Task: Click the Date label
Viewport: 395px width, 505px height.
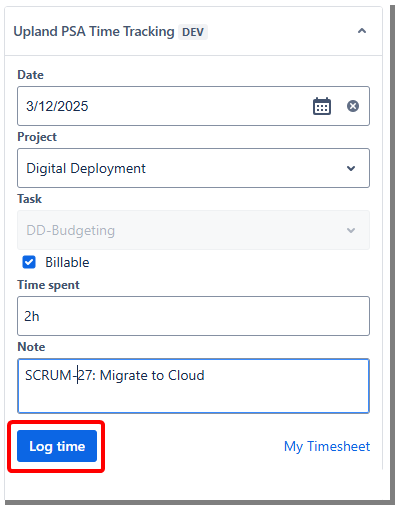Action: click(30, 75)
